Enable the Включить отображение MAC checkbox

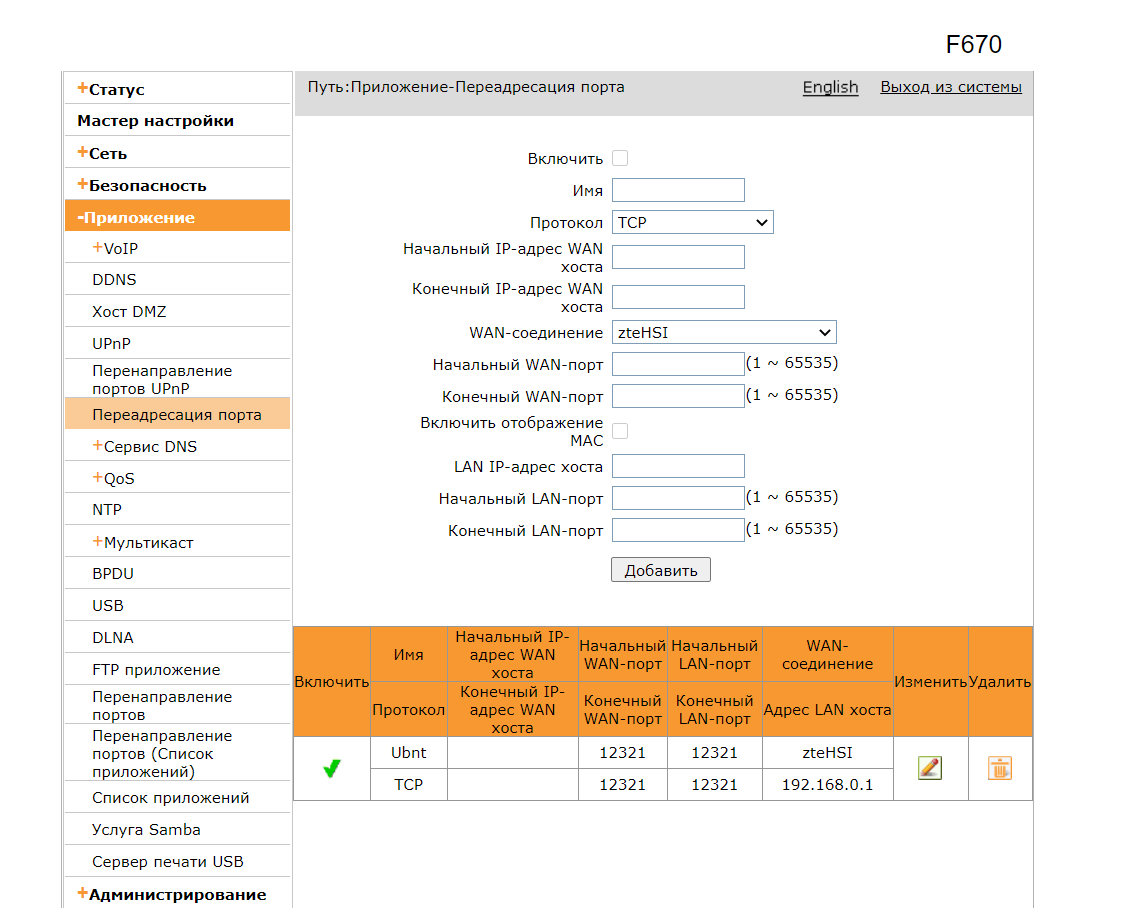pos(620,431)
